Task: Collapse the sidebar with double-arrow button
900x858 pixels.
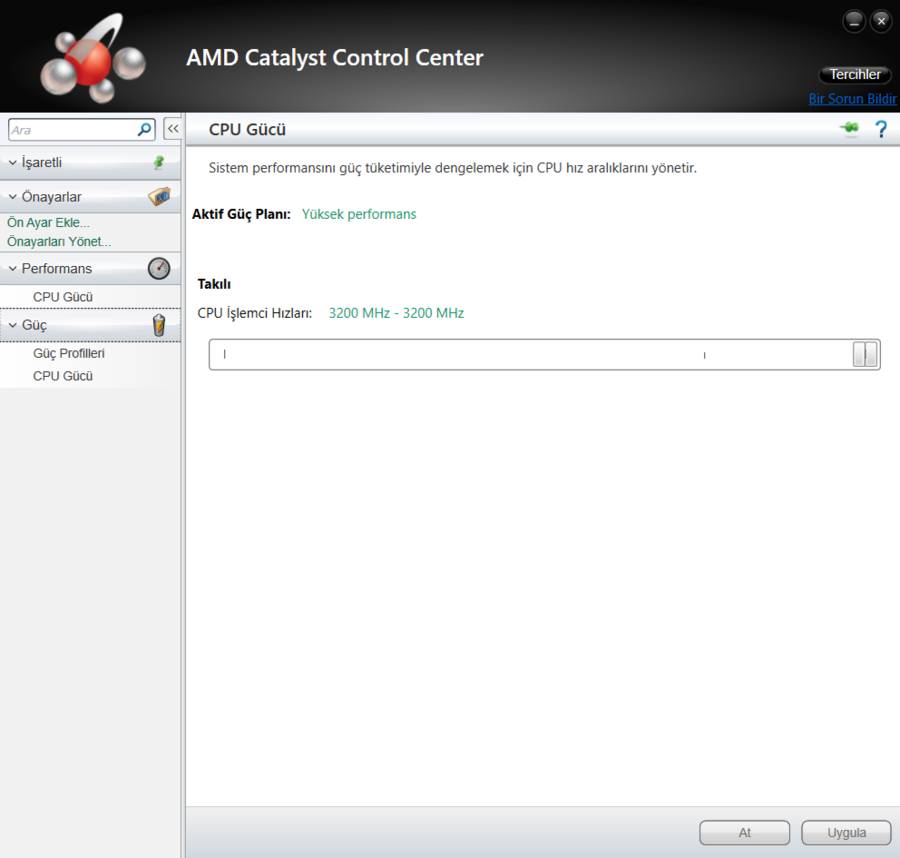Action: click(173, 129)
